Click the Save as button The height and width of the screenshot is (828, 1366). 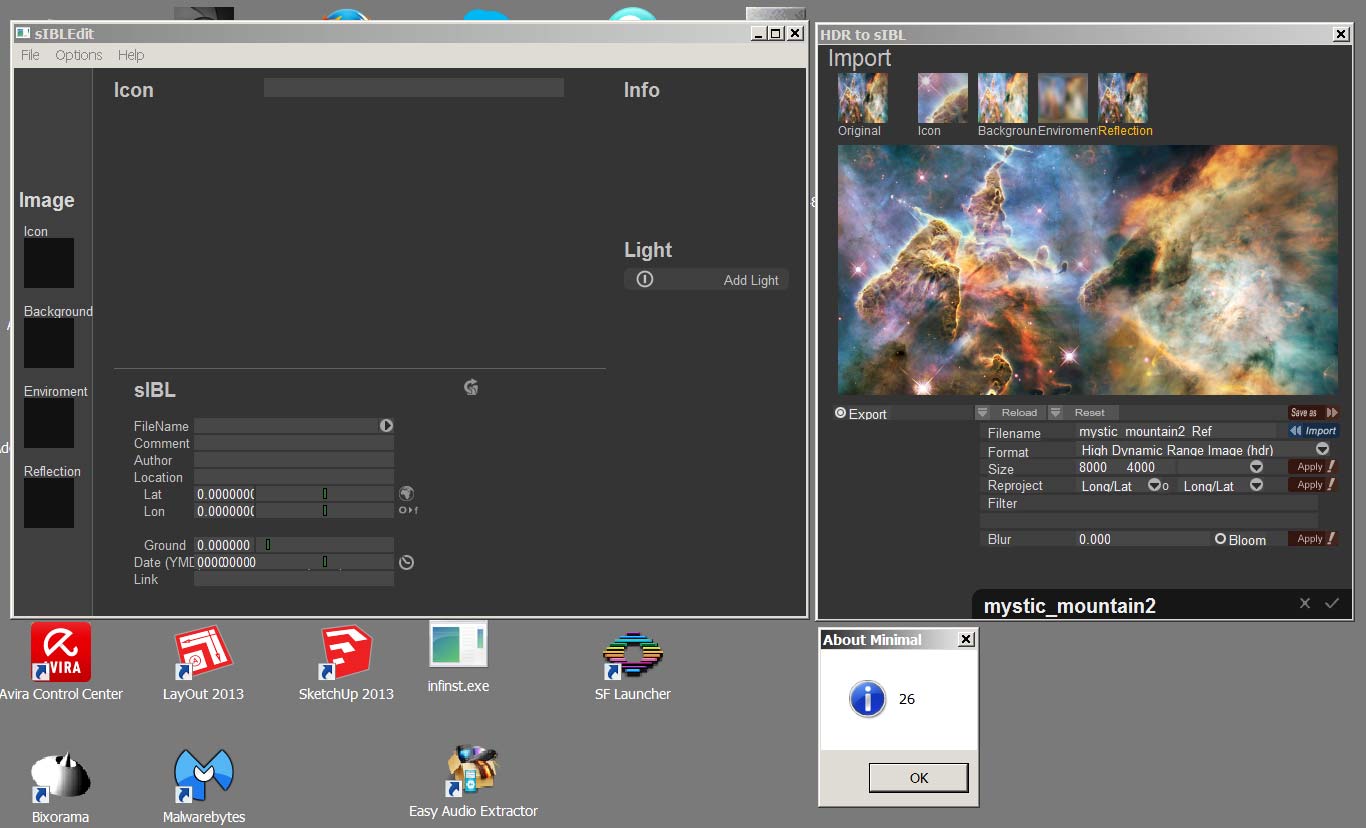pyautogui.click(x=1313, y=412)
